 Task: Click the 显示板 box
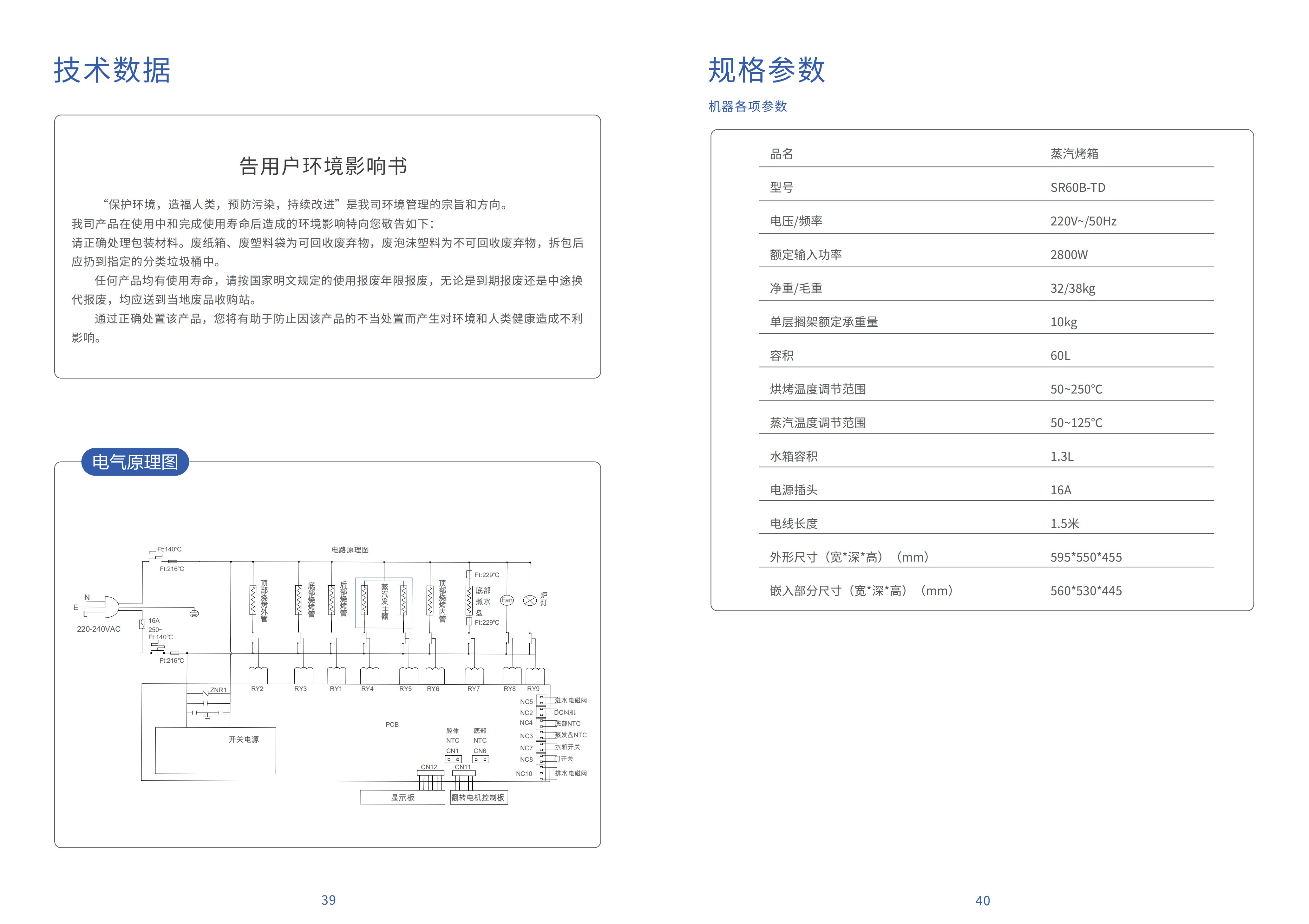click(x=402, y=797)
